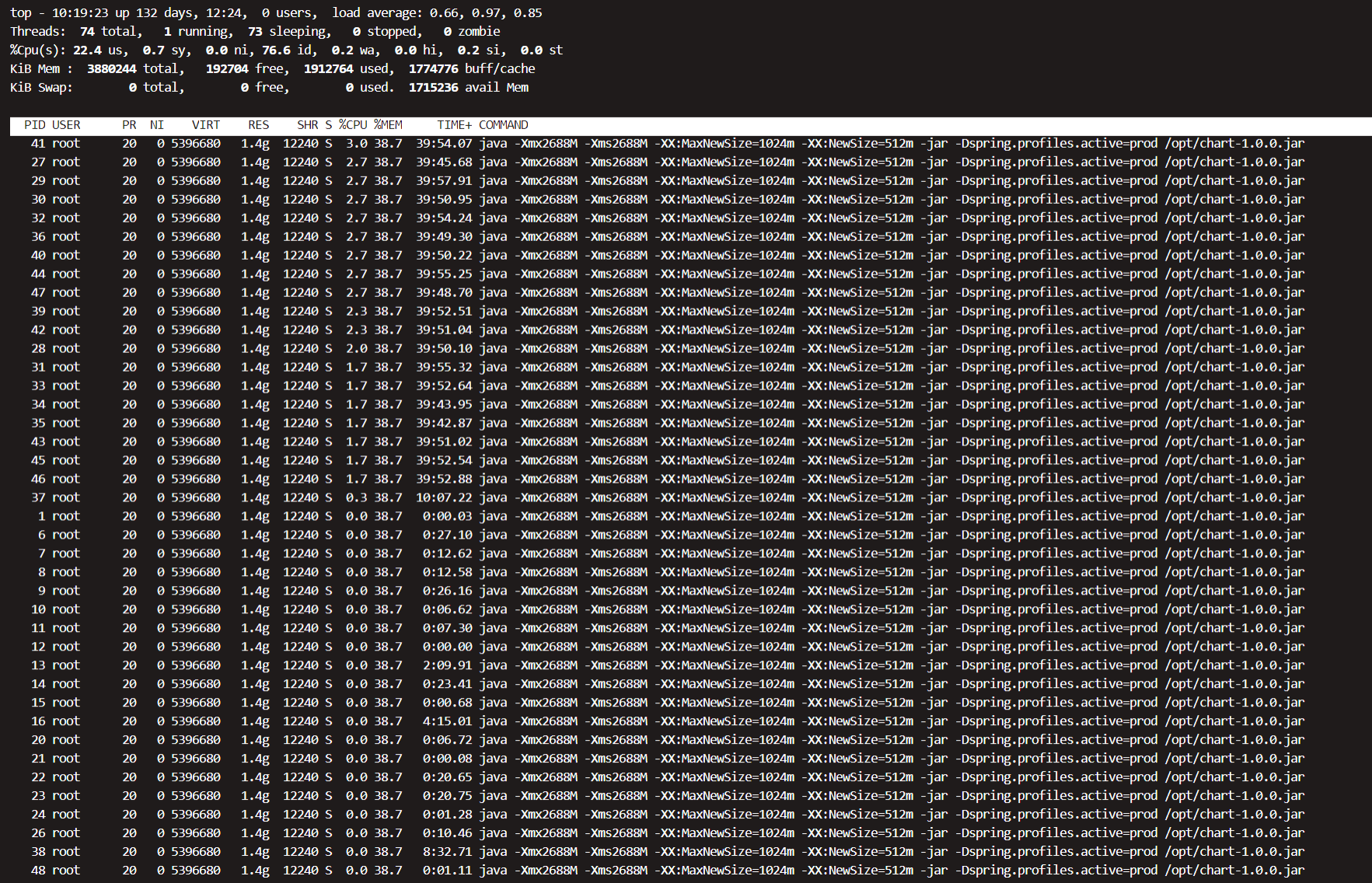Click the time value 10:07.22
Viewport: 1372px width, 883px height.
click(x=444, y=498)
